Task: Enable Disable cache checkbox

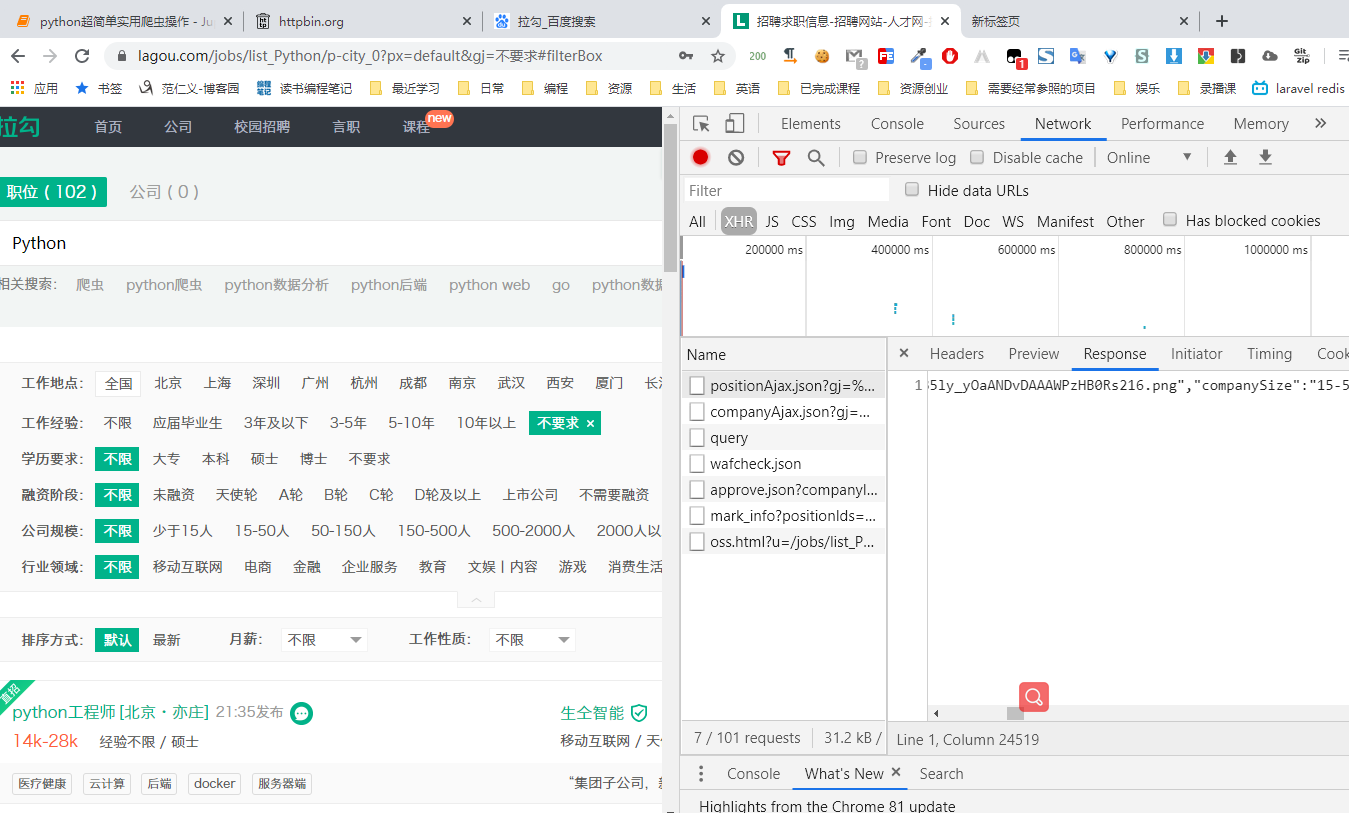Action: point(977,157)
